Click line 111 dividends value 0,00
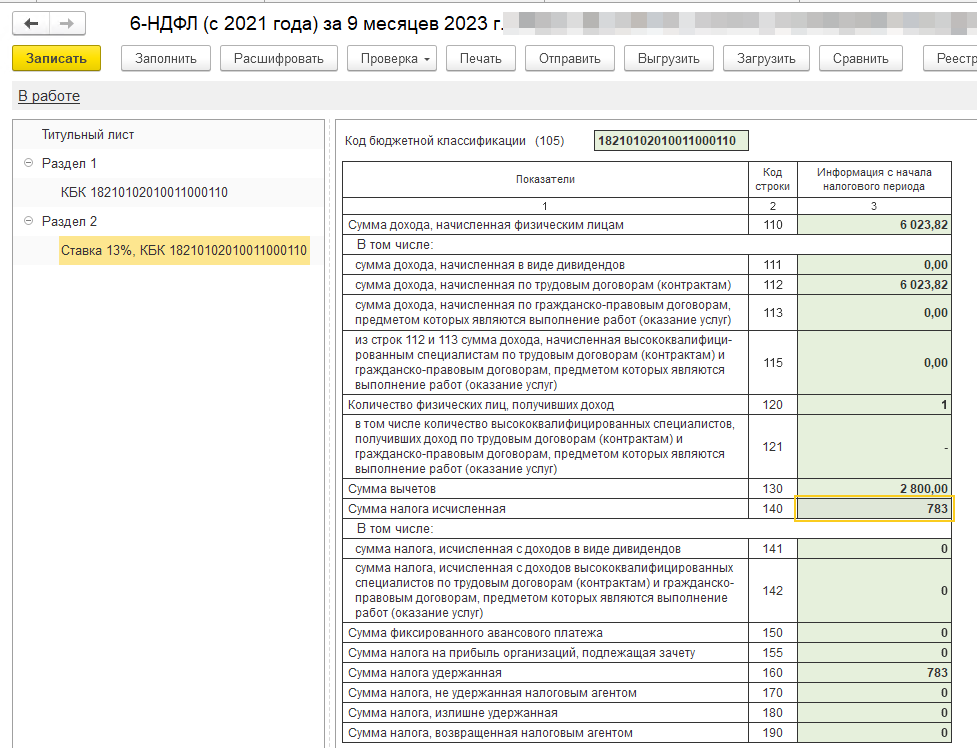 click(x=874, y=265)
